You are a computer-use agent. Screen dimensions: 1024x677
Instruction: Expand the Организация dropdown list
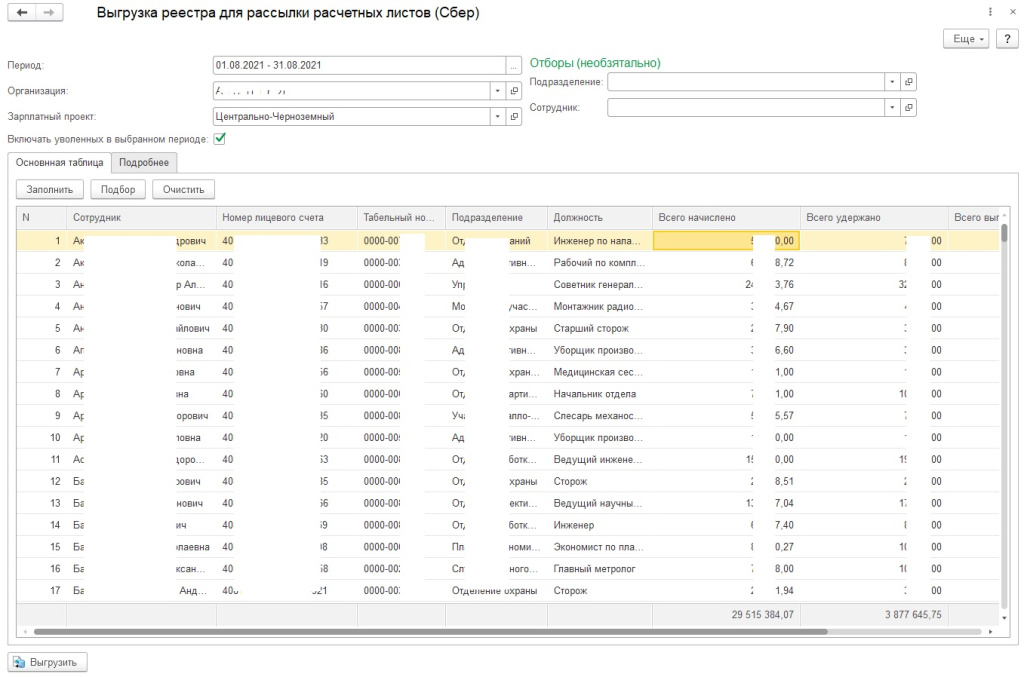pos(499,90)
